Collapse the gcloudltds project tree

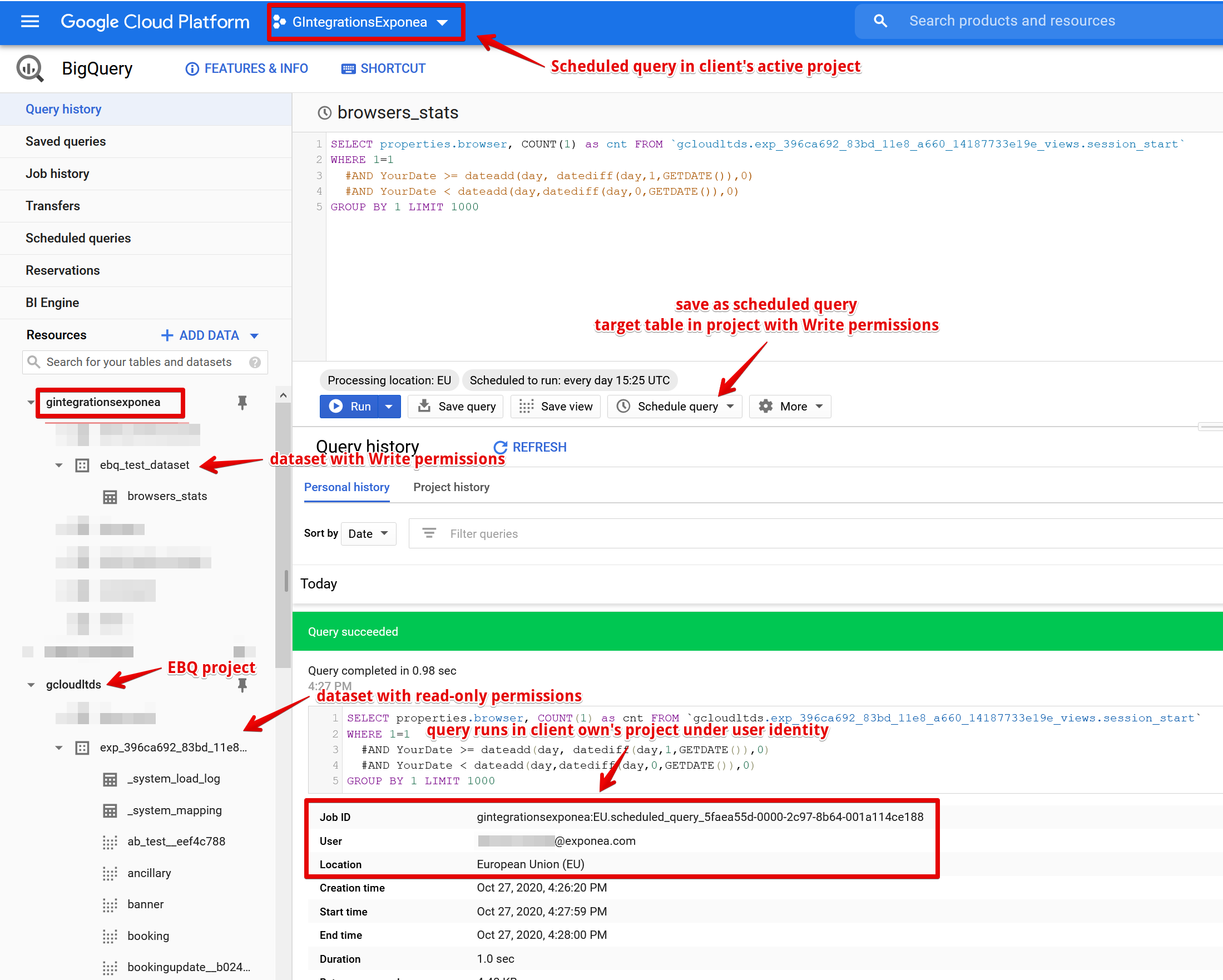31,685
